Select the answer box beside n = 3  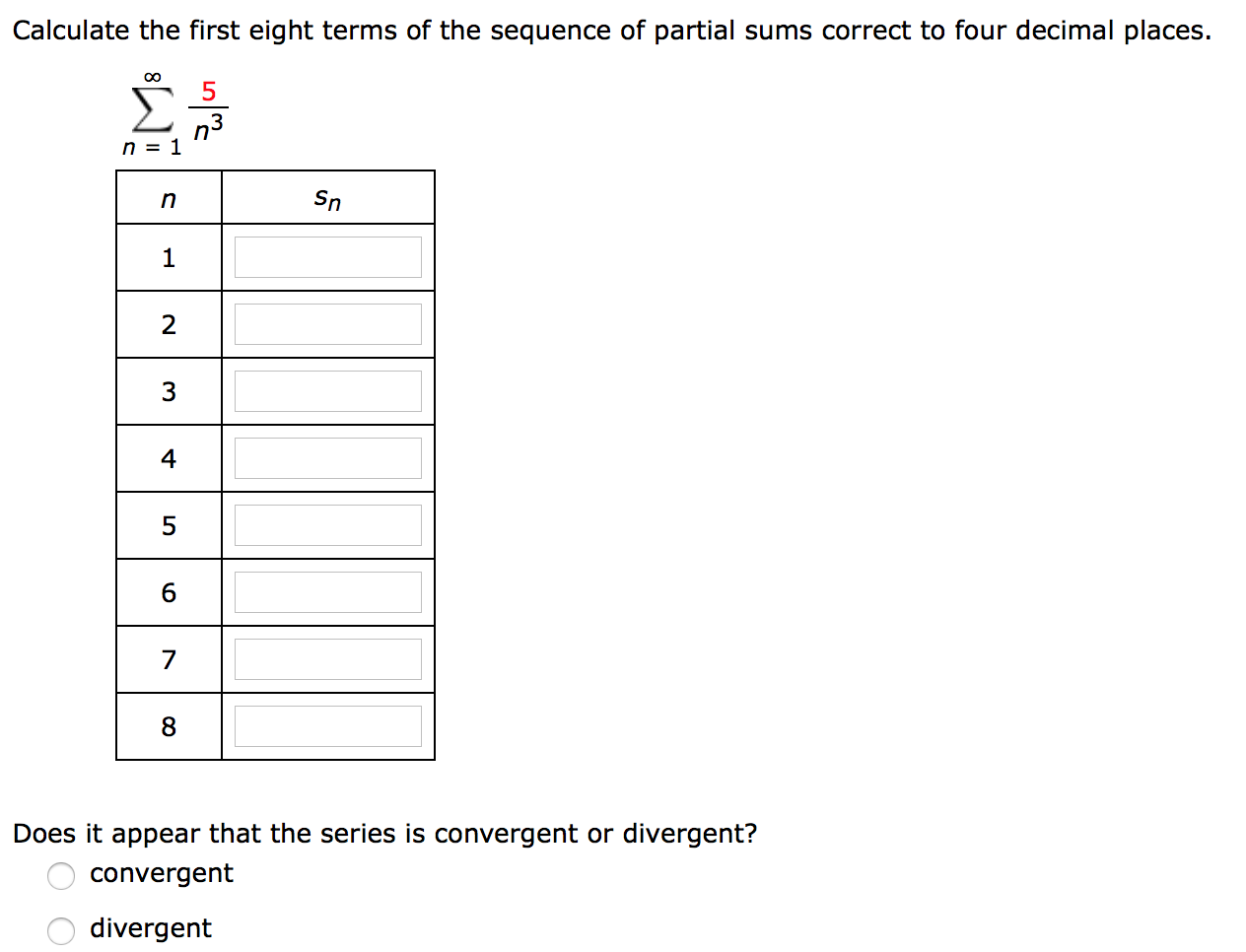327,391
